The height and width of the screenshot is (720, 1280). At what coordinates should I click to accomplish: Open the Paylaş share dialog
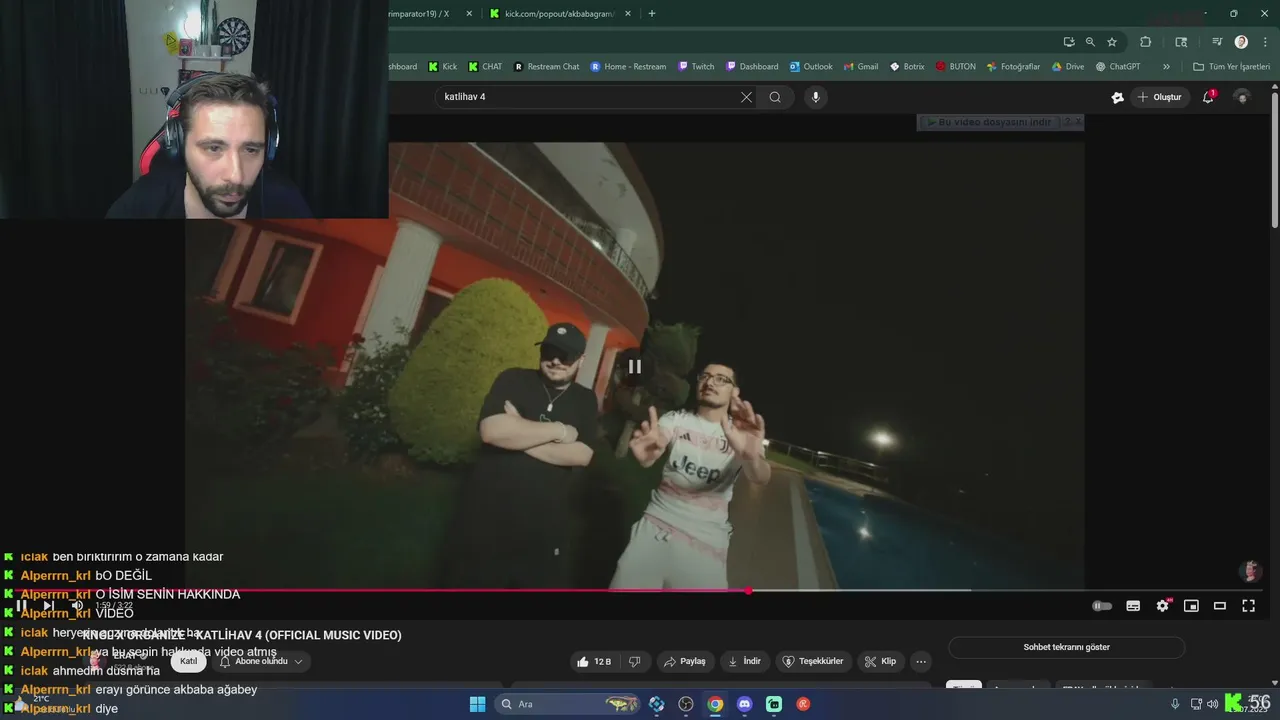click(685, 661)
